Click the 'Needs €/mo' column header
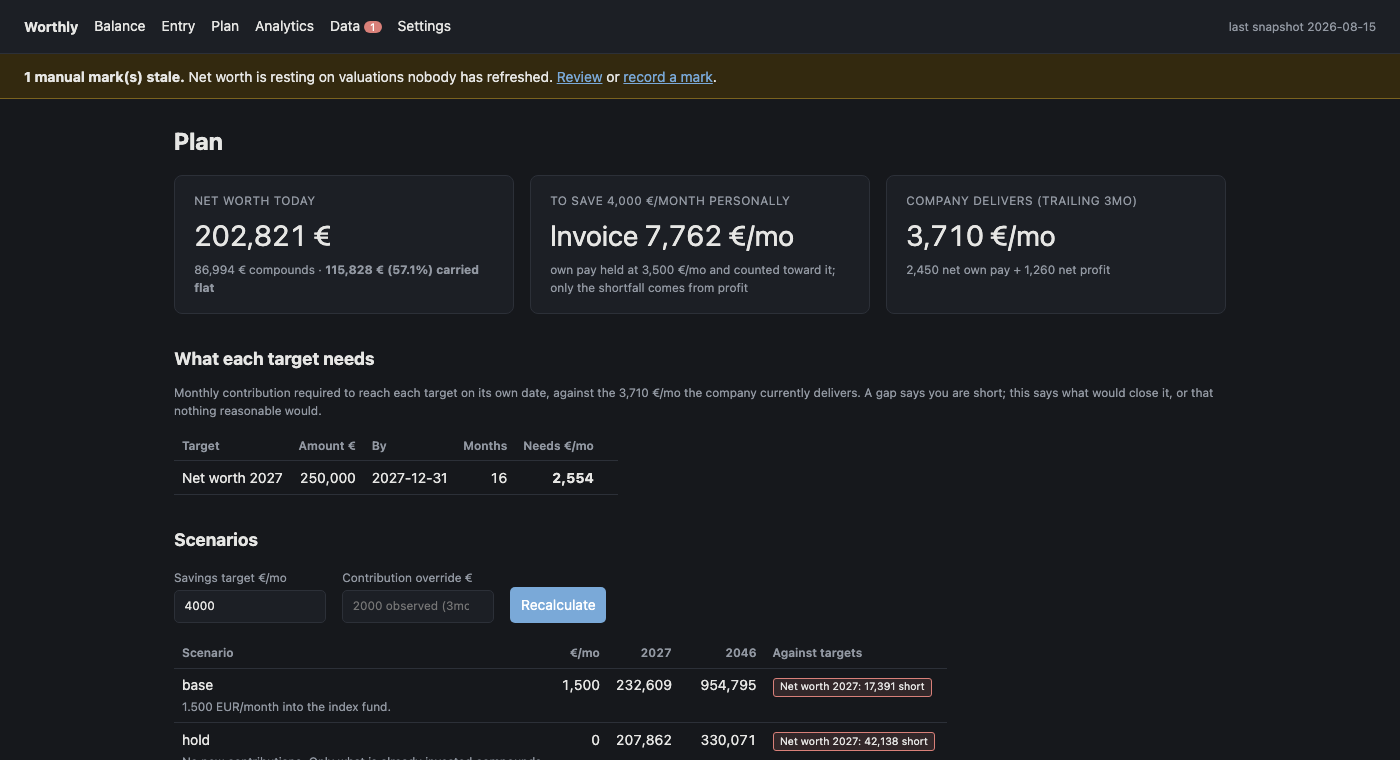Image resolution: width=1400 pixels, height=760 pixels. point(558,446)
